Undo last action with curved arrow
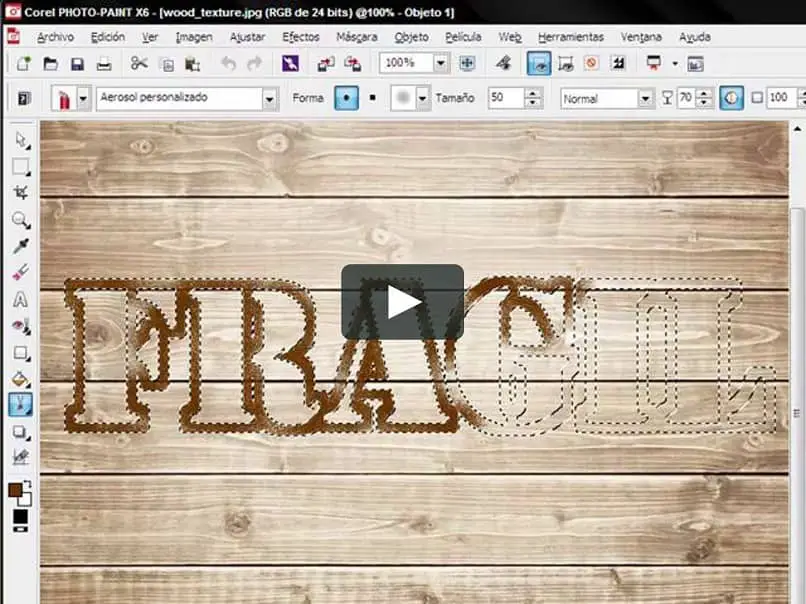Viewport: 806px width, 604px height. 228,64
